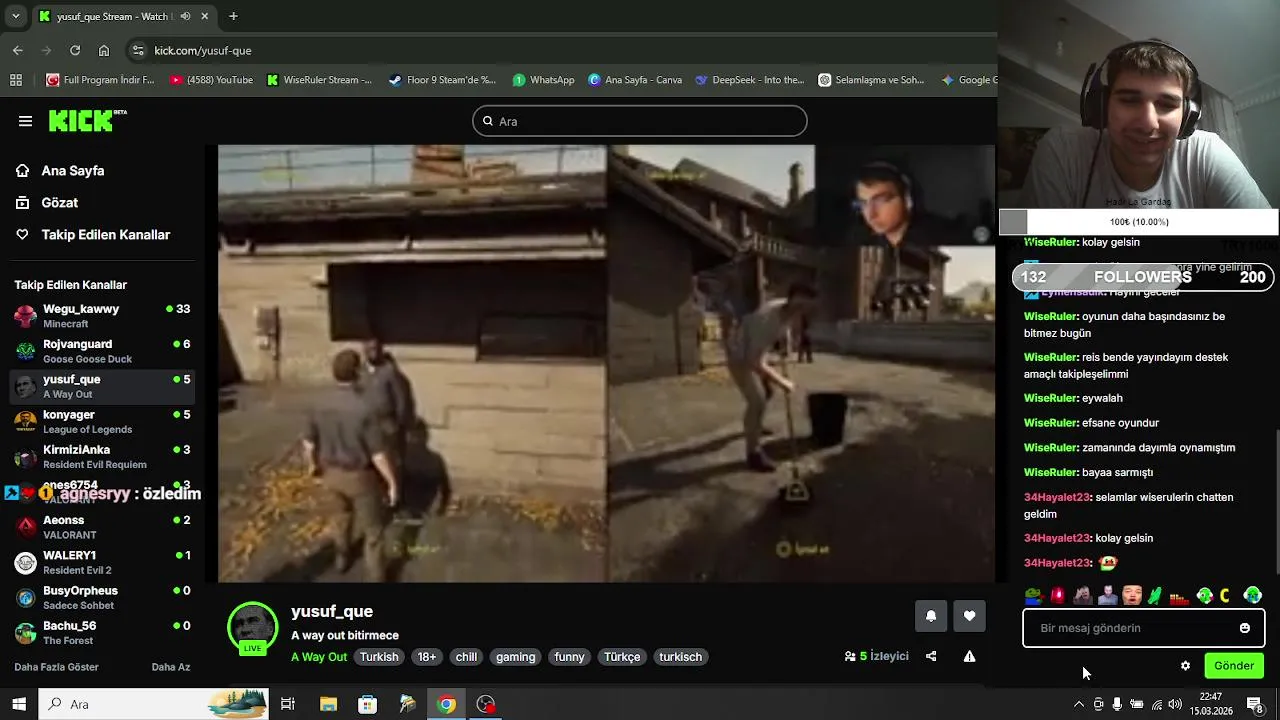
Task: Open Rojvanguard Goose Goose Duck channel
Action: [x=101, y=351]
